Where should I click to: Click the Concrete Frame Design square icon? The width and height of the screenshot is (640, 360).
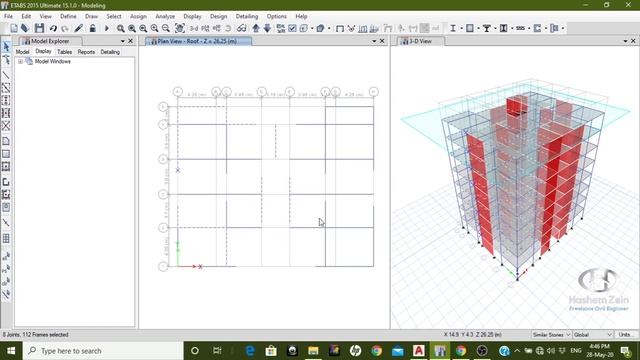pyautogui.click(x=470, y=28)
